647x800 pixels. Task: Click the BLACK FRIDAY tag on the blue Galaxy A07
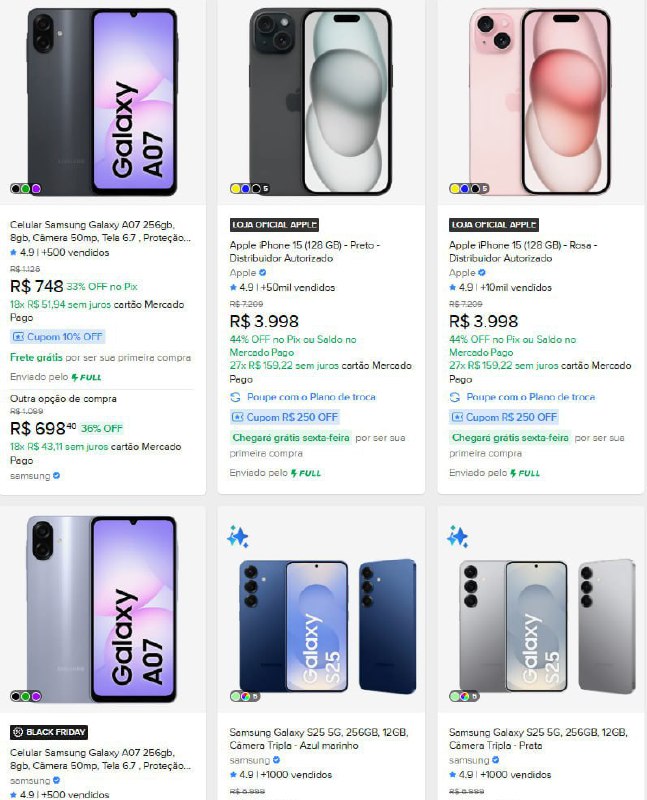49,732
